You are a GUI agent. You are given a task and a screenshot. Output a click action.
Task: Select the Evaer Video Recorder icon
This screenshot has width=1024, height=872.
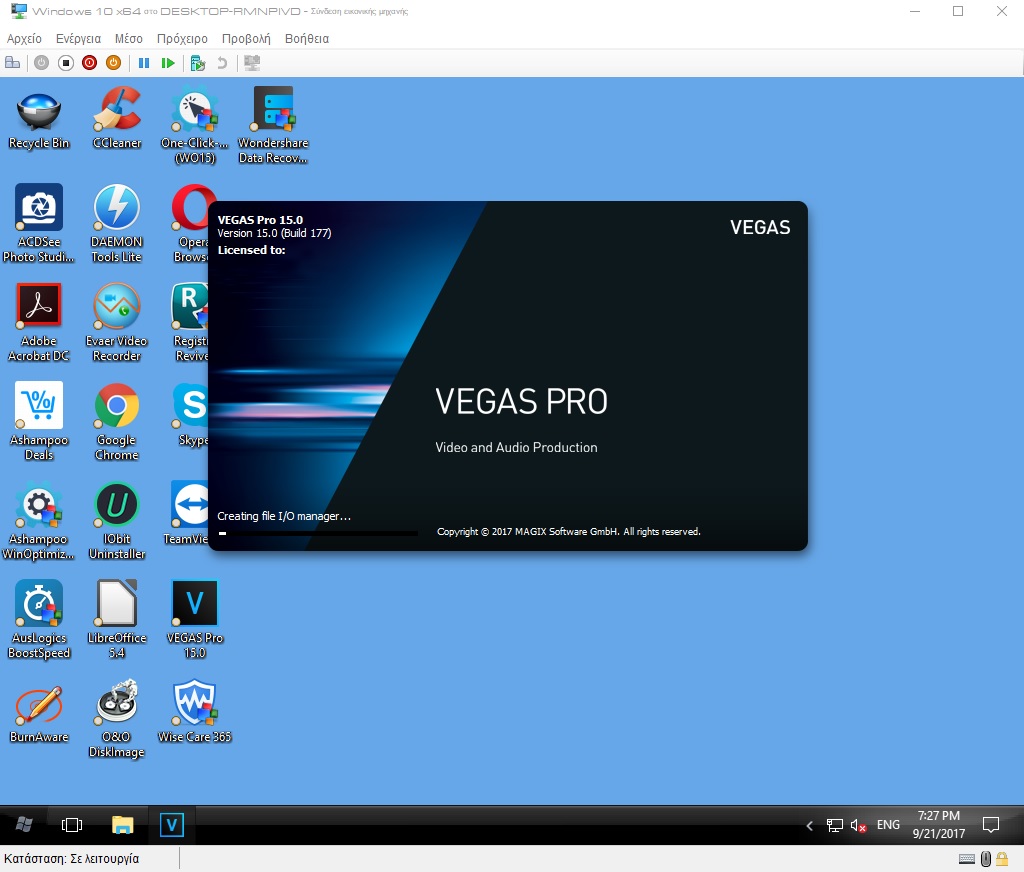pyautogui.click(x=116, y=323)
